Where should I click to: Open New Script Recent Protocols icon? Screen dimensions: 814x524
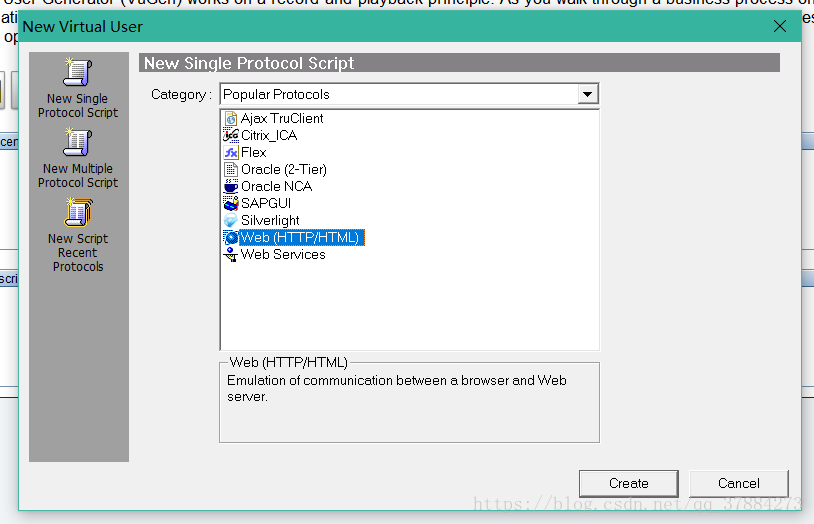click(78, 214)
